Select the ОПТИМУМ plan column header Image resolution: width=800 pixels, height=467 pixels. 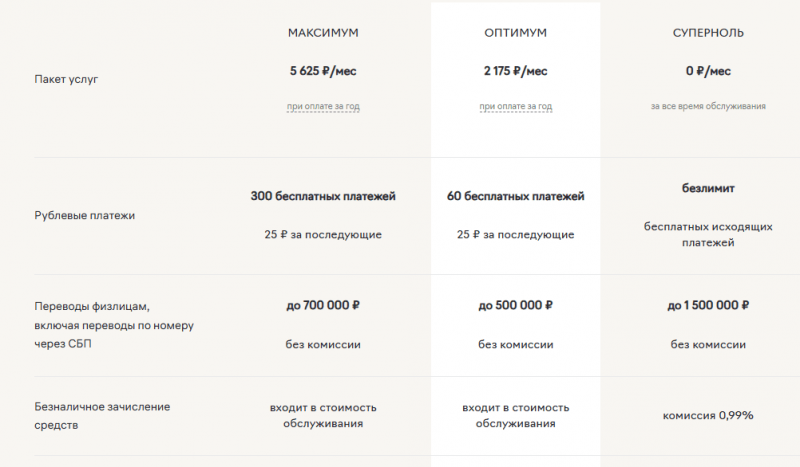point(515,33)
